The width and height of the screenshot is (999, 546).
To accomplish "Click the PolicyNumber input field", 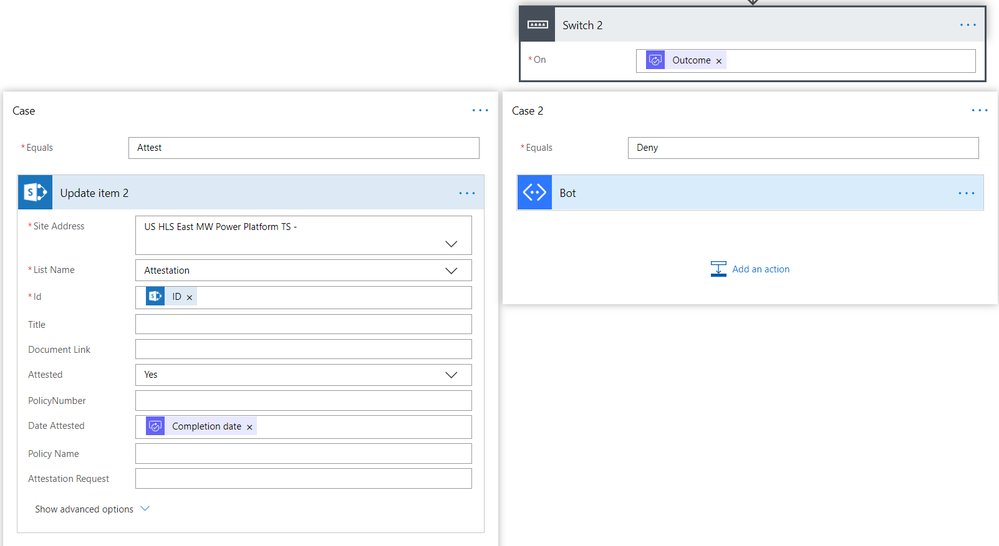I will coord(303,401).
